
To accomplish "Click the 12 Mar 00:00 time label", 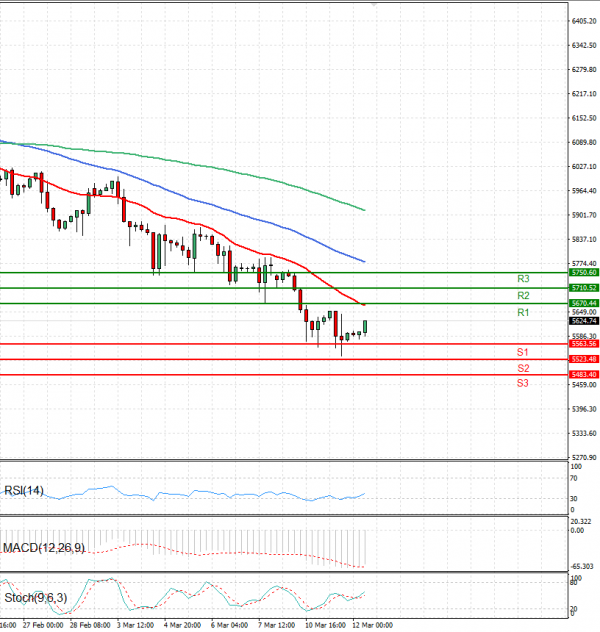I will 372,625.
